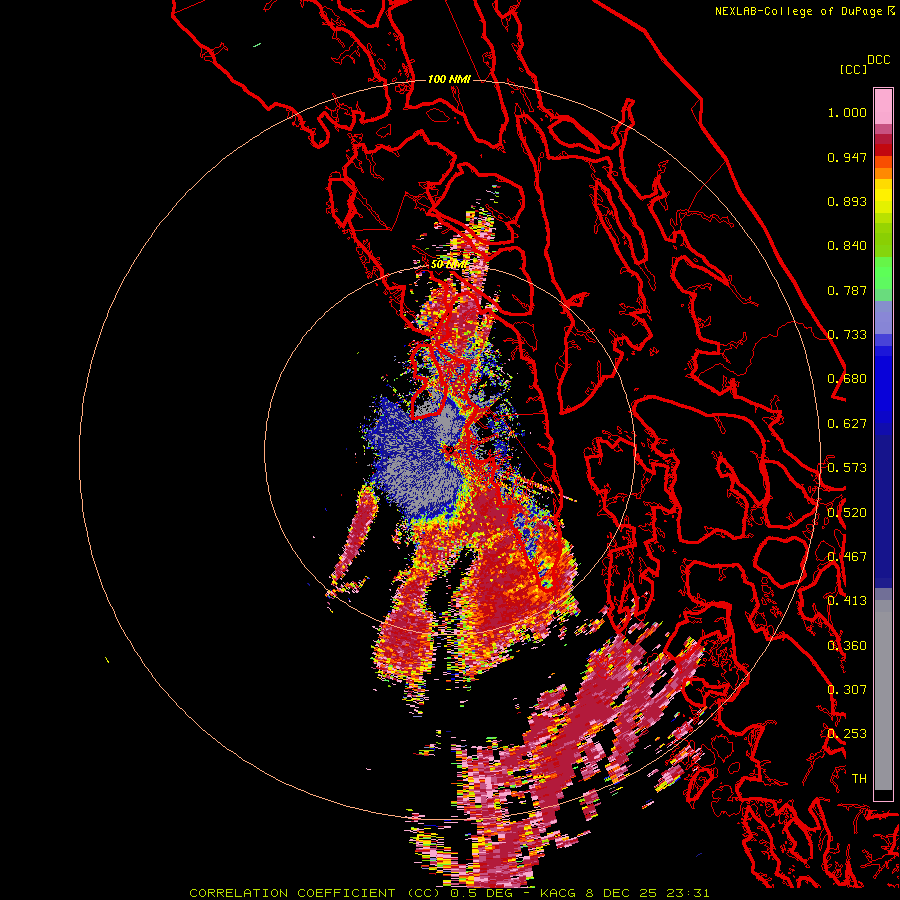The width and height of the screenshot is (900, 900).
Task: Click the 0.573 scale value
Action: [847, 468]
